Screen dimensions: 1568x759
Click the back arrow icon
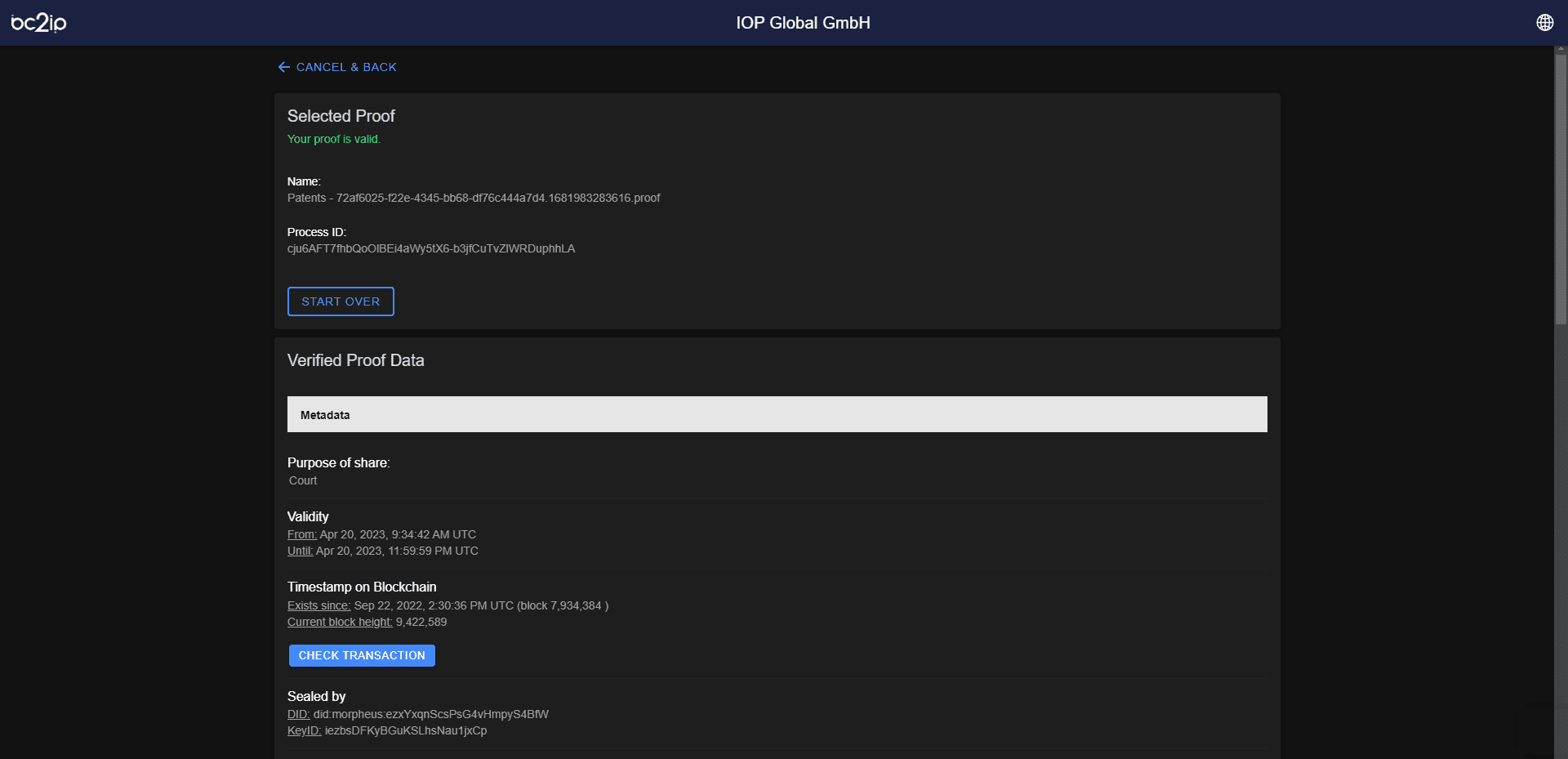tap(284, 67)
